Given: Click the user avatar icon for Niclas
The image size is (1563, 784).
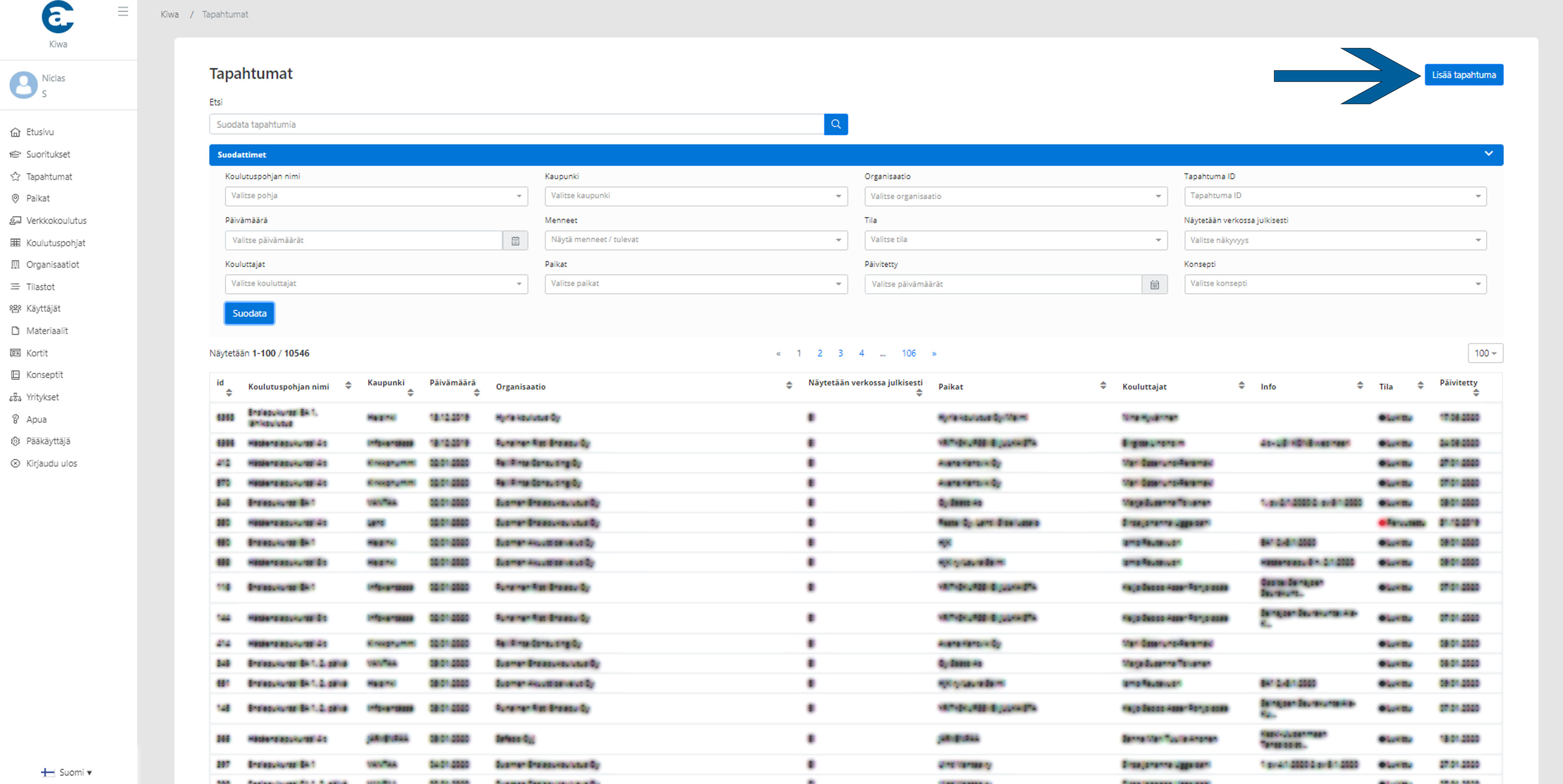Looking at the screenshot, I should (24, 85).
